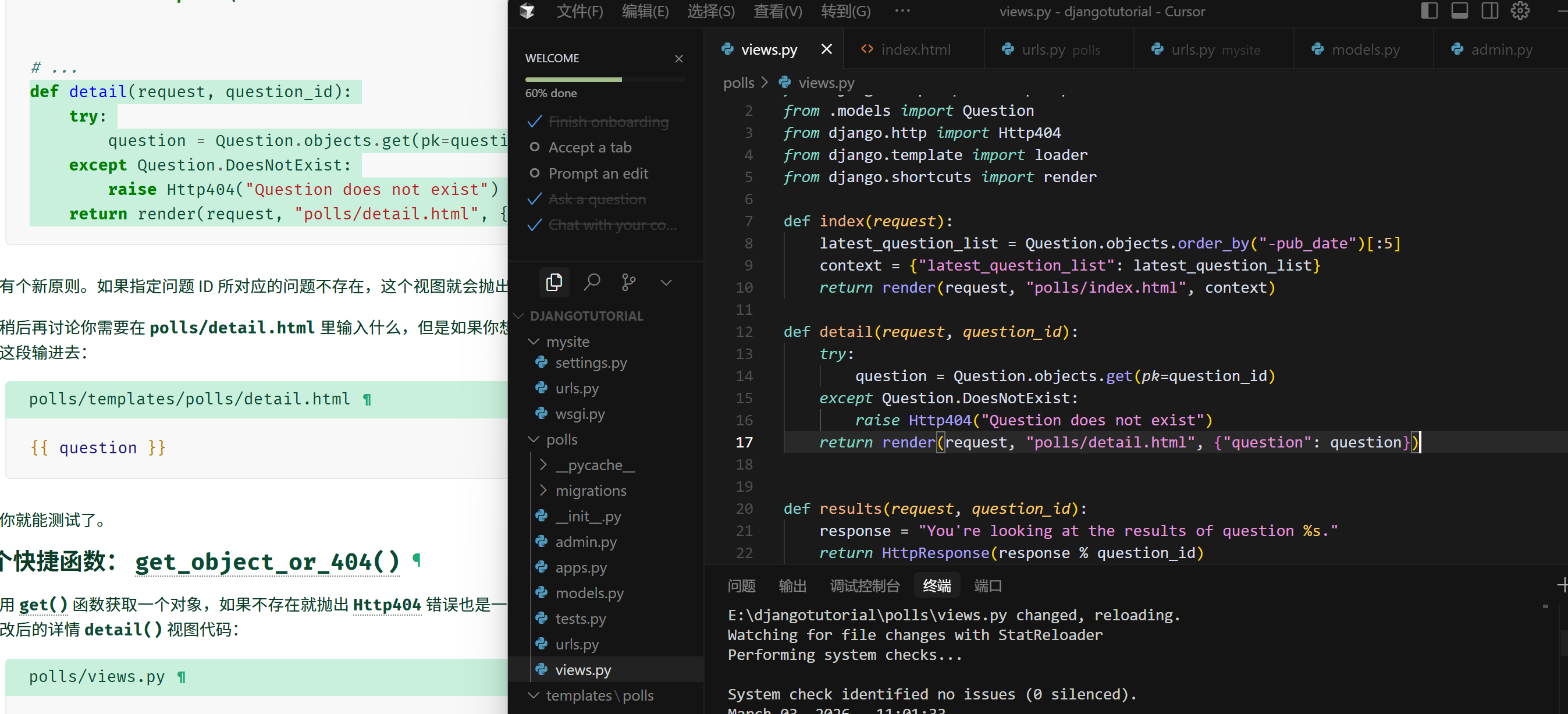This screenshot has height=714, width=1568.
Task: Click get_object_or_404() heading link
Action: (266, 561)
